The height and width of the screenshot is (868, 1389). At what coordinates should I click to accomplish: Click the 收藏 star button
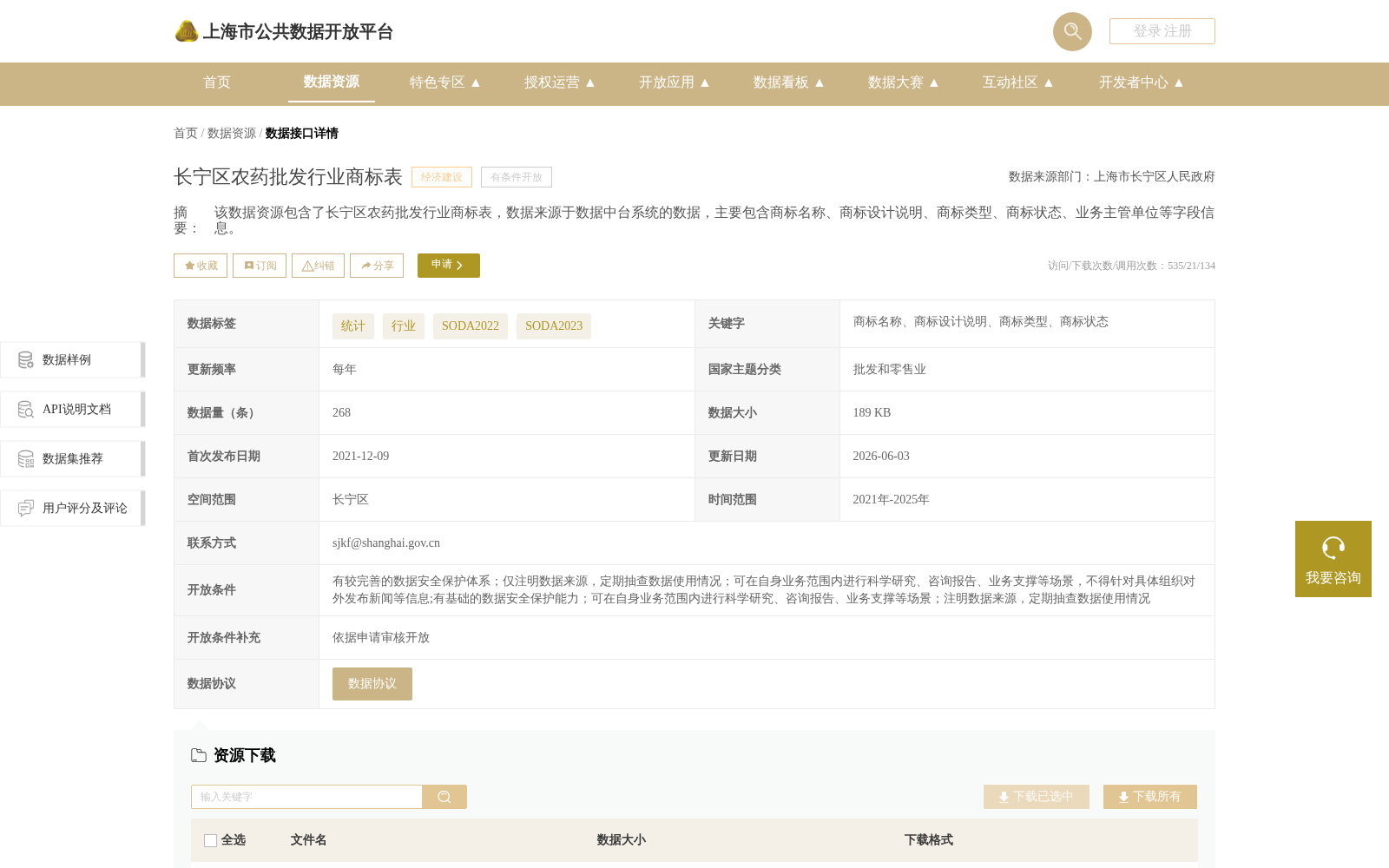pyautogui.click(x=201, y=266)
